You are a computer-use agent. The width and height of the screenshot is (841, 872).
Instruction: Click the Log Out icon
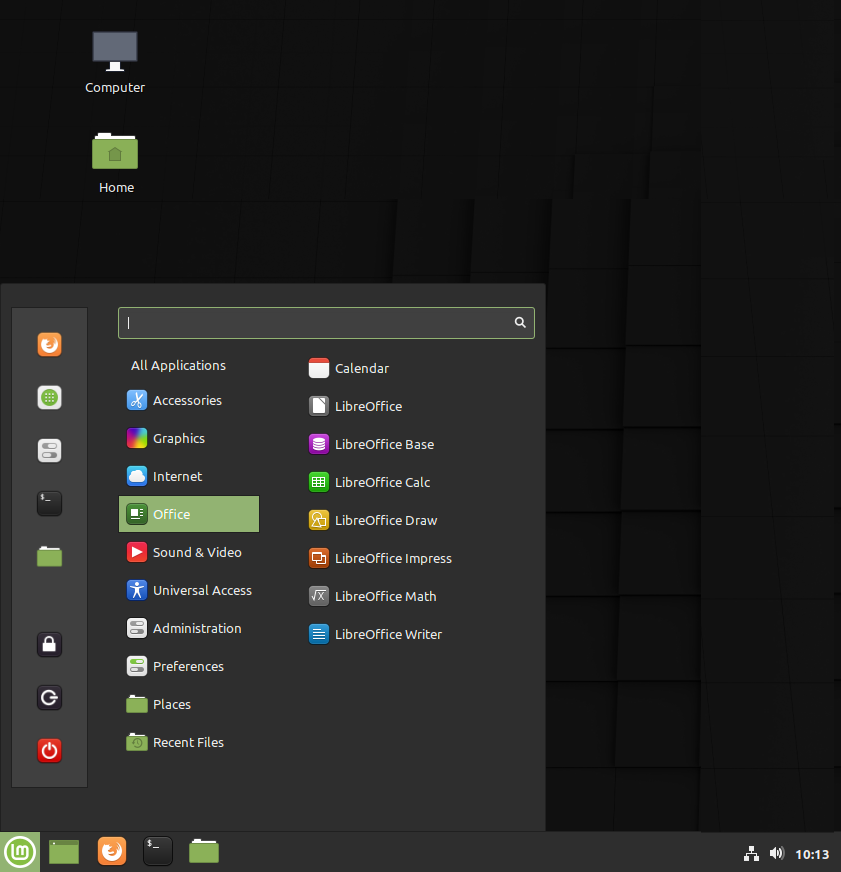pyautogui.click(x=50, y=698)
